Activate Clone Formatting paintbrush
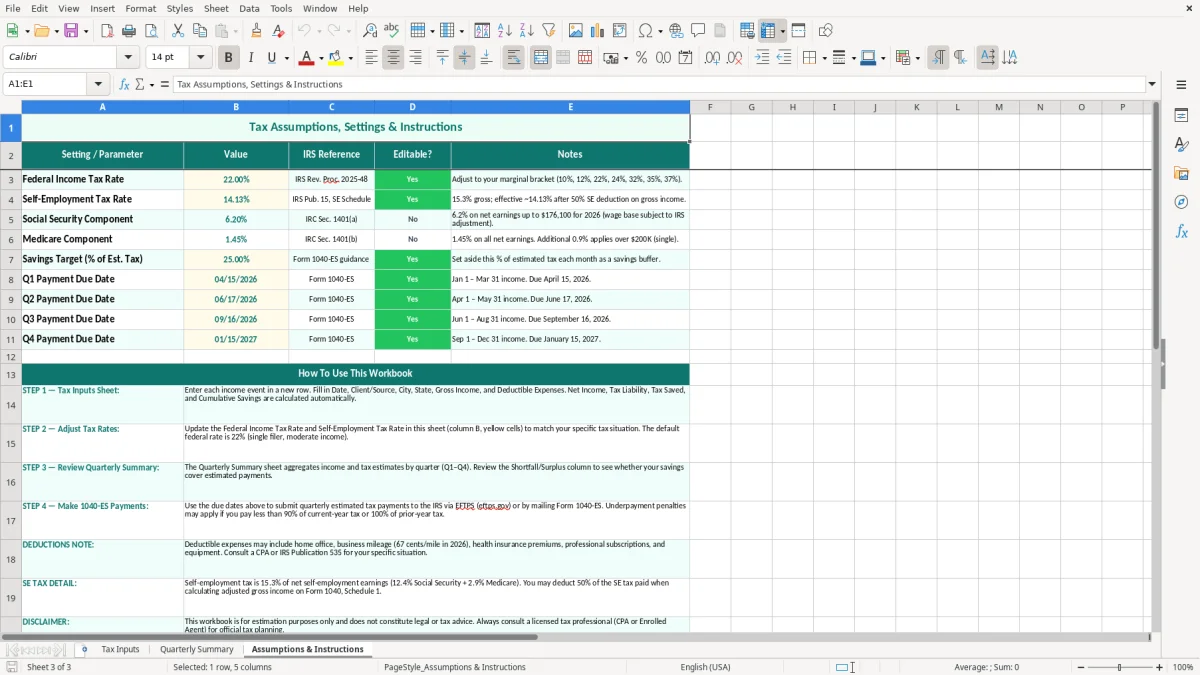 pyautogui.click(x=257, y=31)
